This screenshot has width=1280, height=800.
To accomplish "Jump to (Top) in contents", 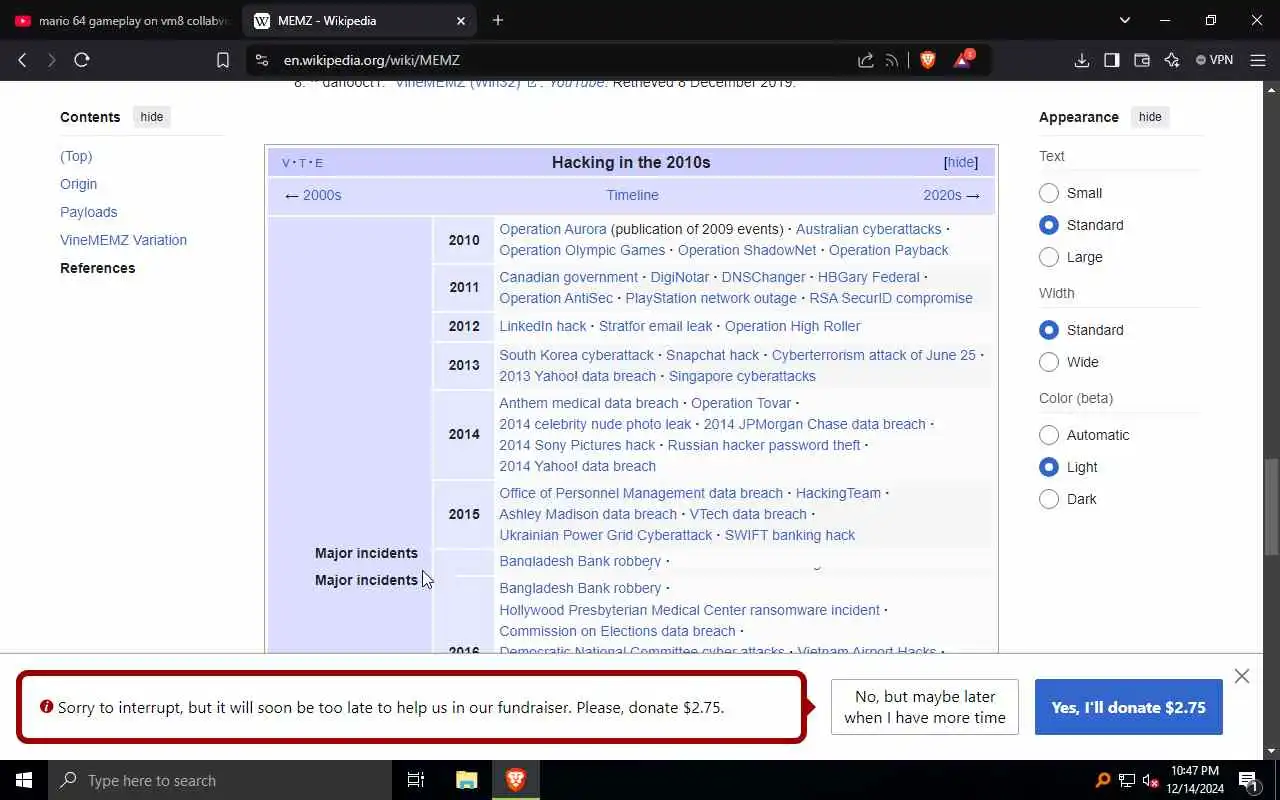I will [76, 156].
